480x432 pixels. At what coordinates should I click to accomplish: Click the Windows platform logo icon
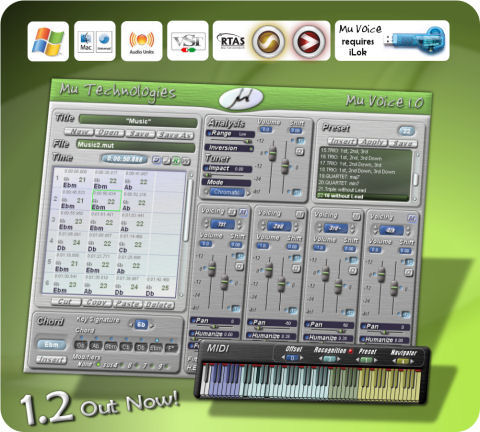(x=48, y=41)
